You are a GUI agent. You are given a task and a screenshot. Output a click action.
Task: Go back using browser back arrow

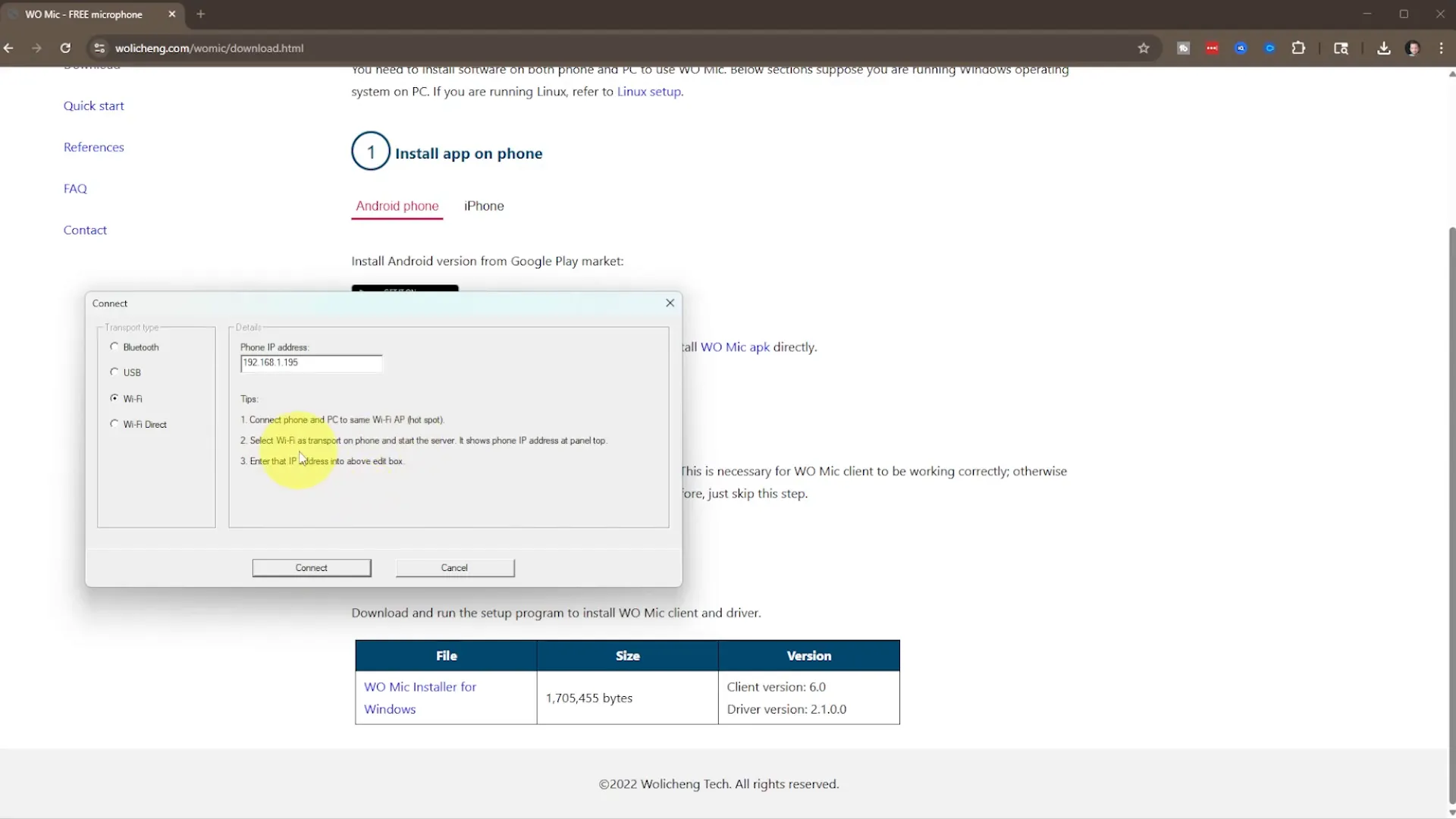[9, 48]
